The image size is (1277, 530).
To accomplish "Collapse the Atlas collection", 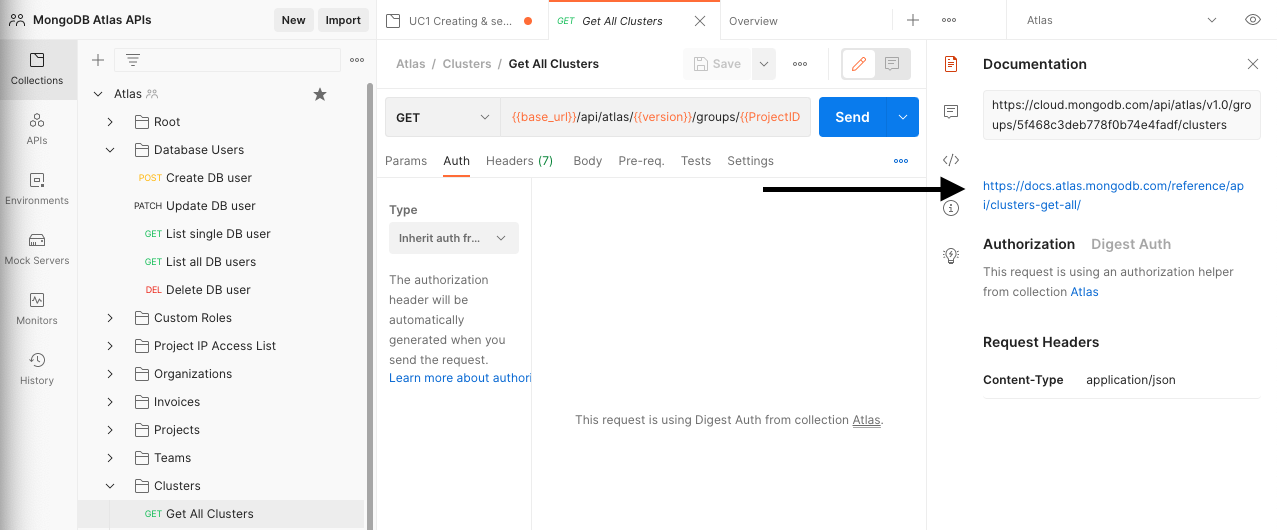I will point(97,94).
